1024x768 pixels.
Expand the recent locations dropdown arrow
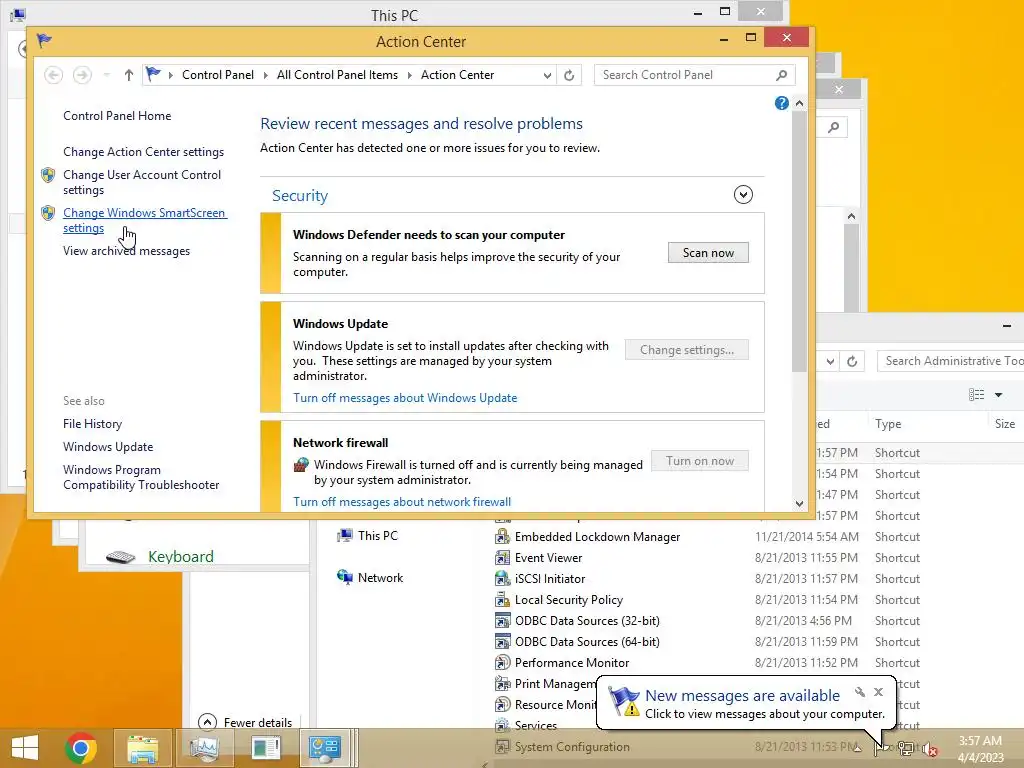[x=106, y=75]
